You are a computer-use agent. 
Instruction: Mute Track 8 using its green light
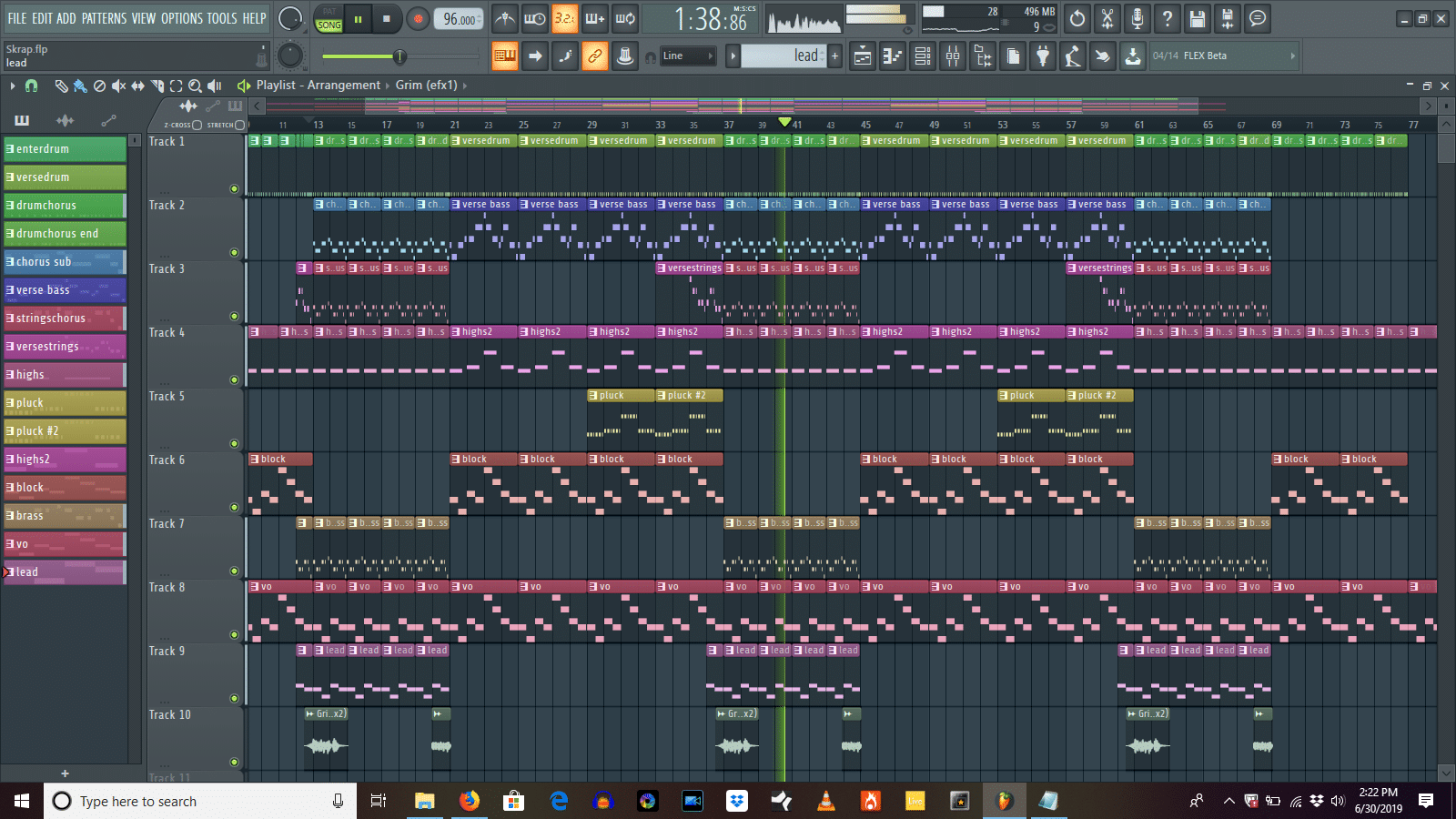coord(234,635)
